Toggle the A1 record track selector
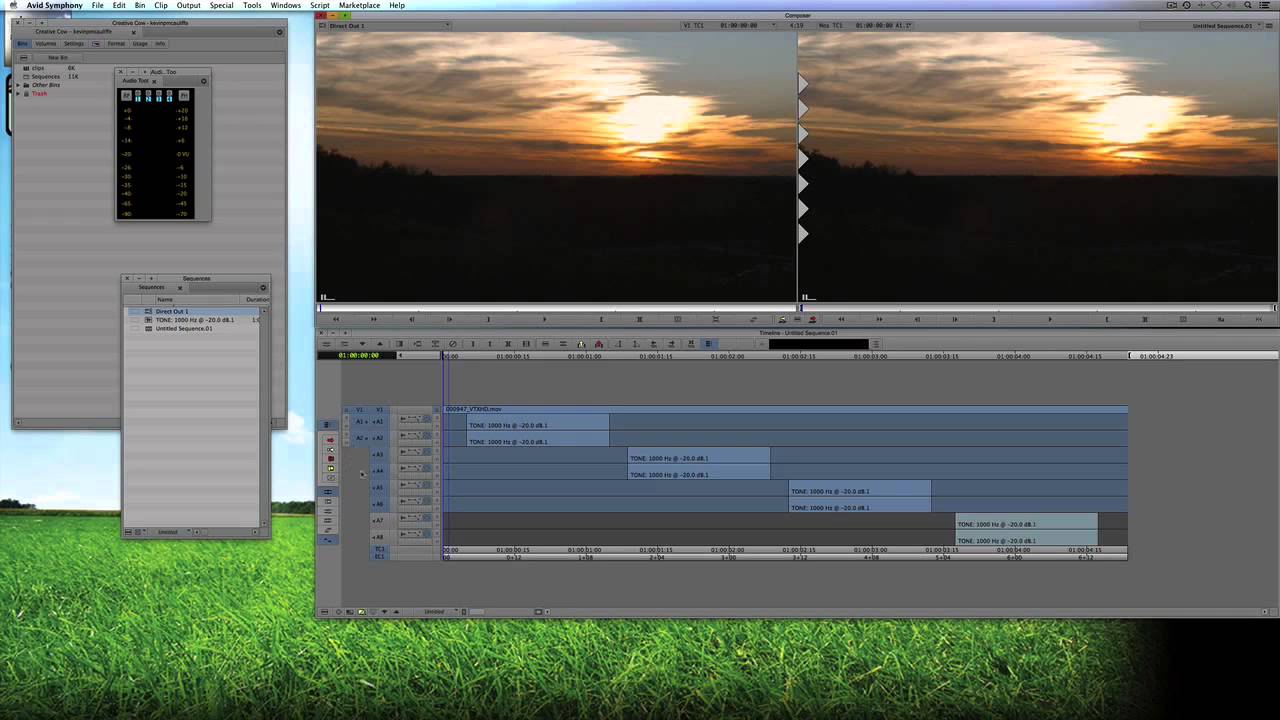Viewport: 1280px width, 720px height. point(378,422)
